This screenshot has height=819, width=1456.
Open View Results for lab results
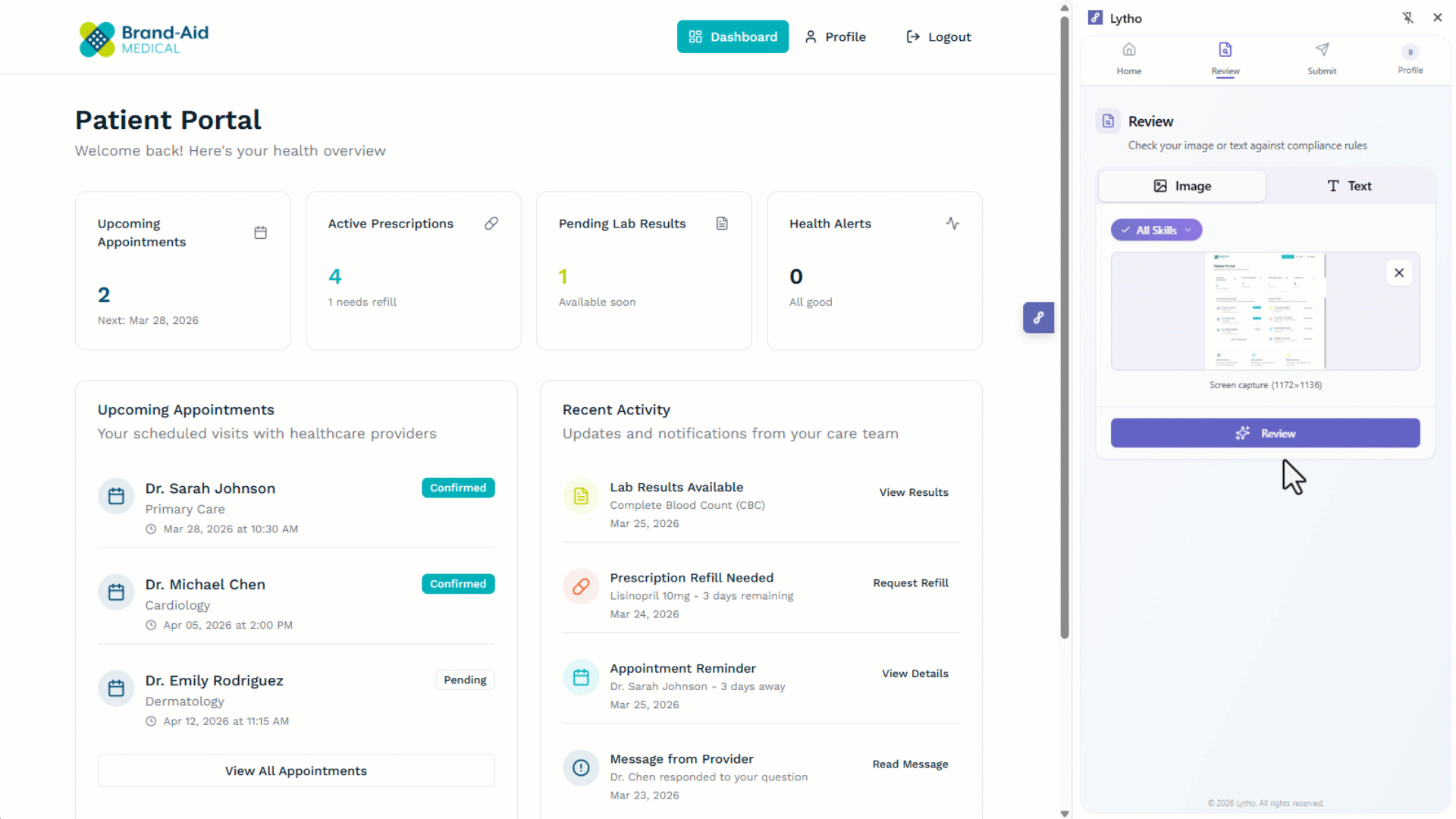click(x=913, y=493)
